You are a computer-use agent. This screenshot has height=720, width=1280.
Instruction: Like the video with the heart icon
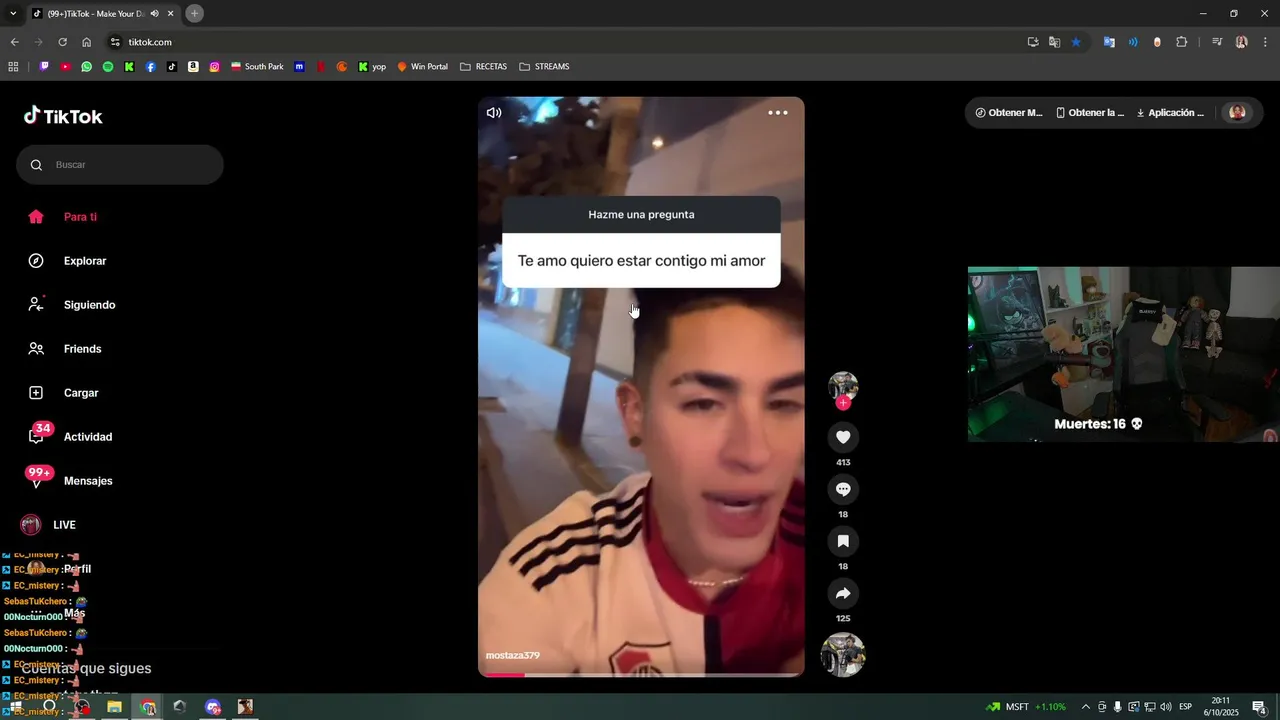click(x=843, y=437)
